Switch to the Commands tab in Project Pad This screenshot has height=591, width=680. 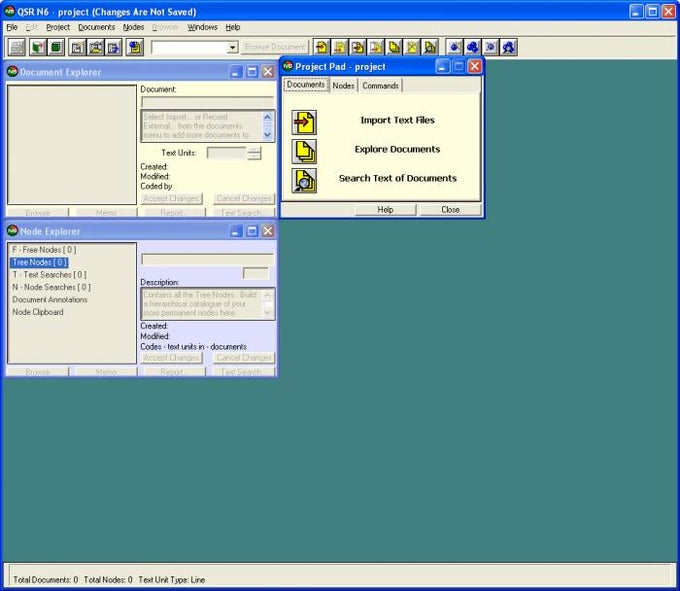(x=380, y=86)
